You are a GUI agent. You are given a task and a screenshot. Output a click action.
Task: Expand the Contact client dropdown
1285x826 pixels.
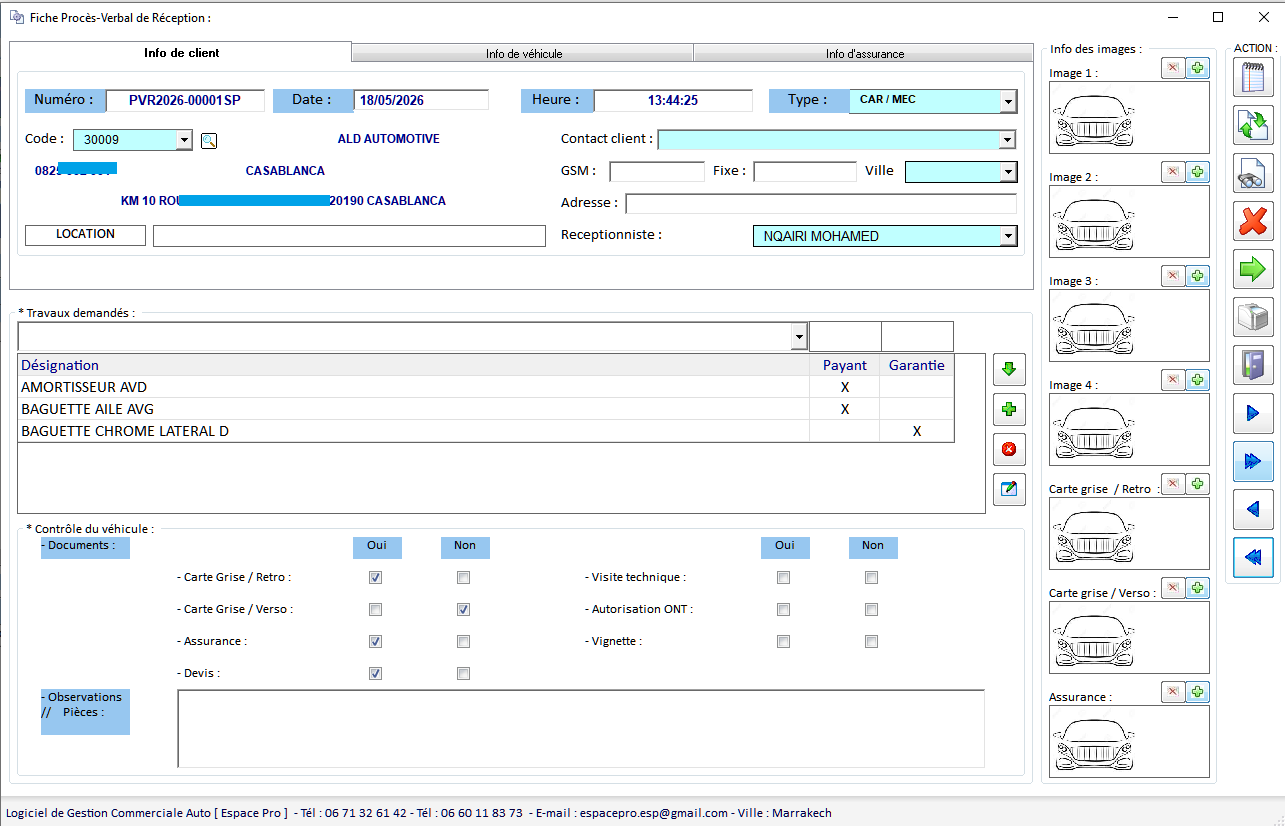1008,140
